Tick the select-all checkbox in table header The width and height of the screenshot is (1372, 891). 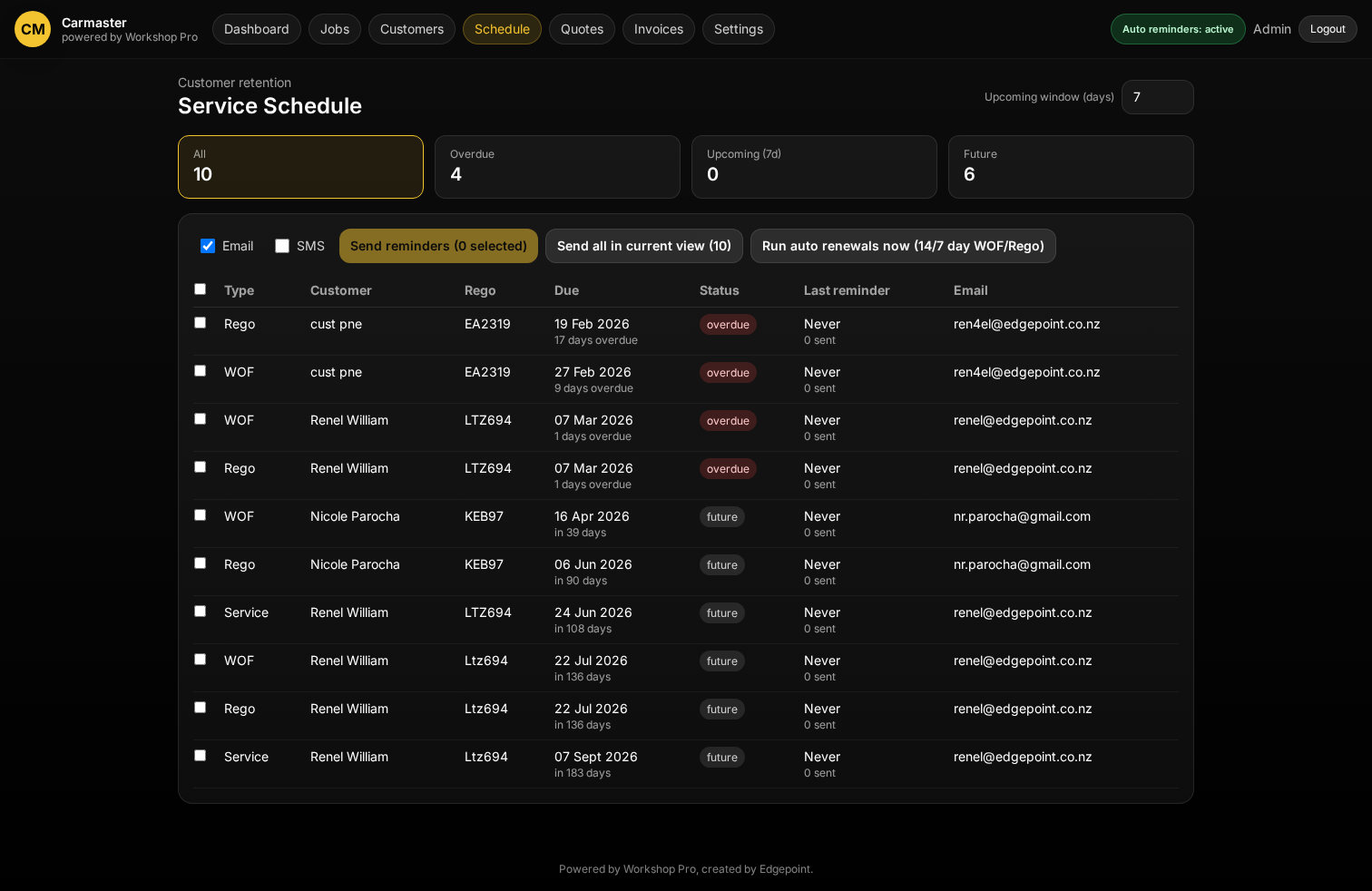point(201,289)
